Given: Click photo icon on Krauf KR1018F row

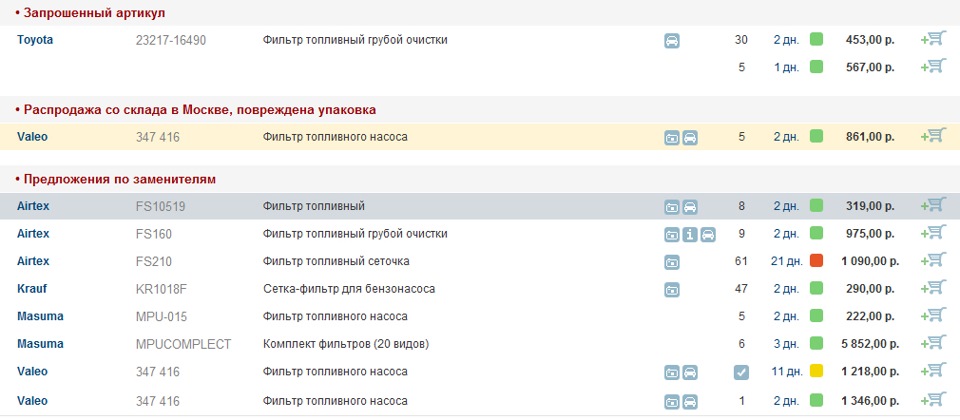Looking at the screenshot, I should (x=672, y=290).
